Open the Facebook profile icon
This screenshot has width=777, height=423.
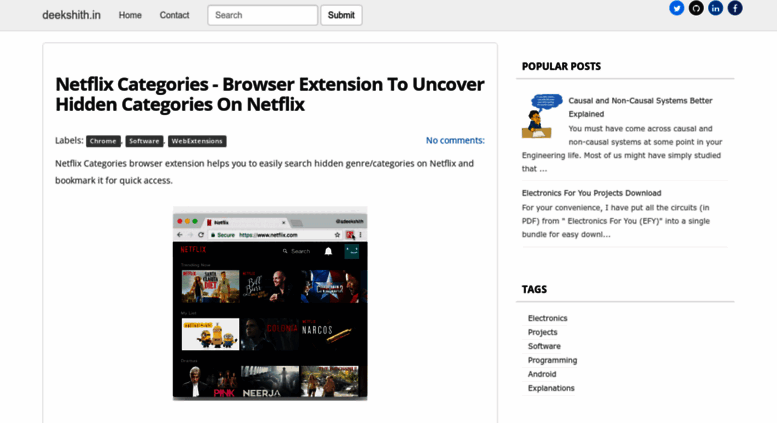coord(735,8)
